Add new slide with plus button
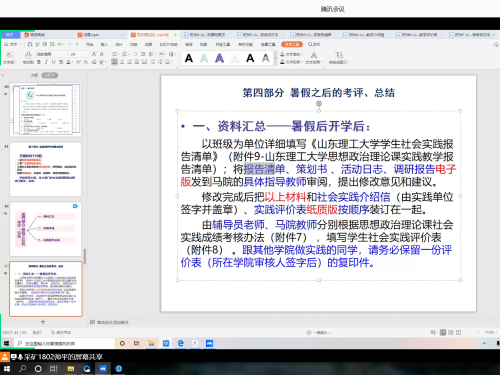 pos(43,322)
